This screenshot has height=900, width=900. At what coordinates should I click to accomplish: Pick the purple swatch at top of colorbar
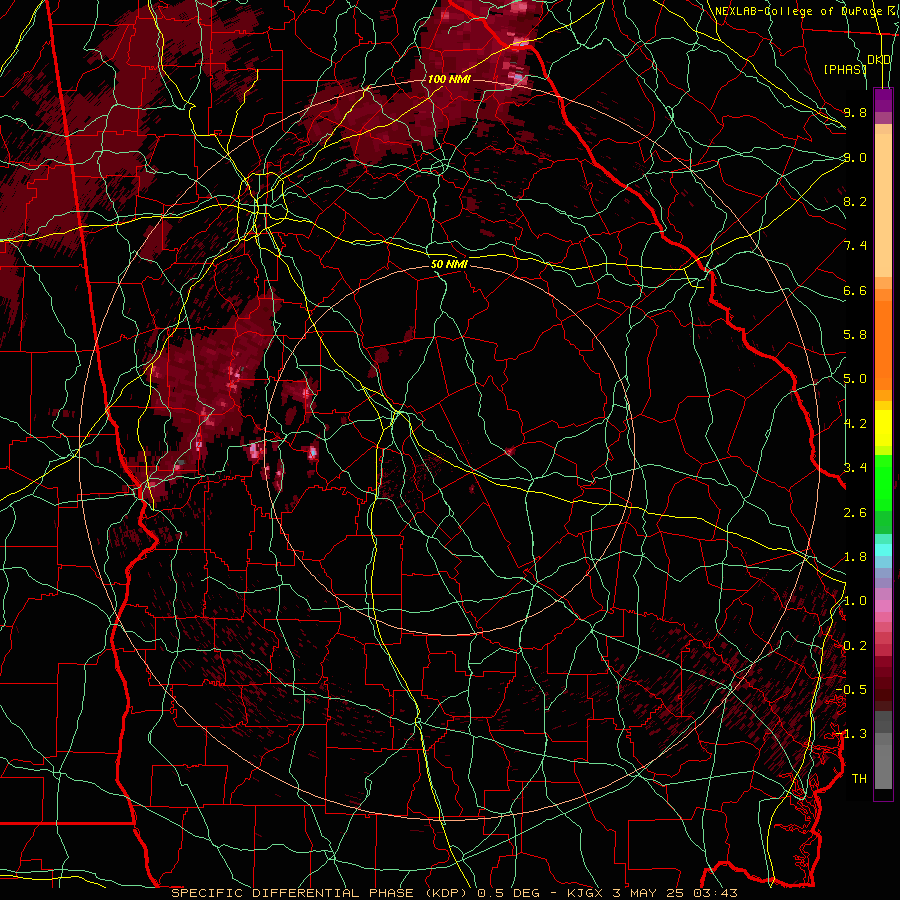pos(883,100)
